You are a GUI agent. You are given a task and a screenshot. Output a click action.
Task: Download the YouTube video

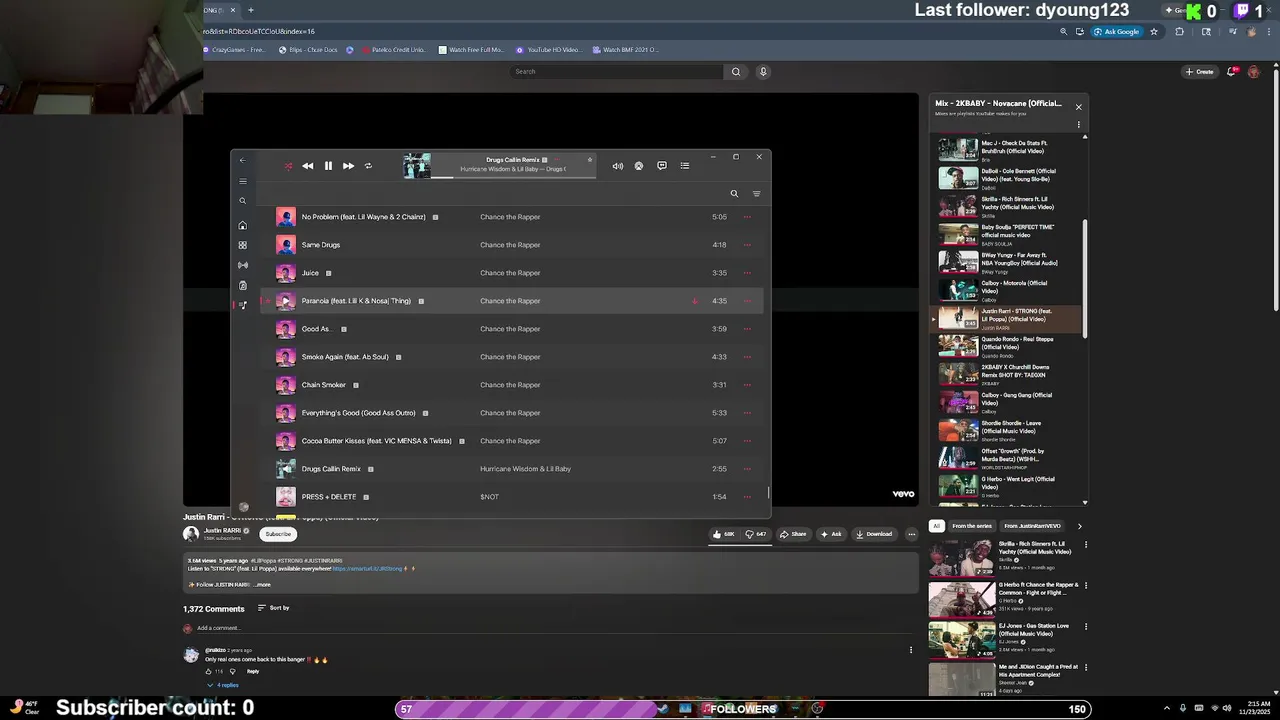tap(874, 534)
